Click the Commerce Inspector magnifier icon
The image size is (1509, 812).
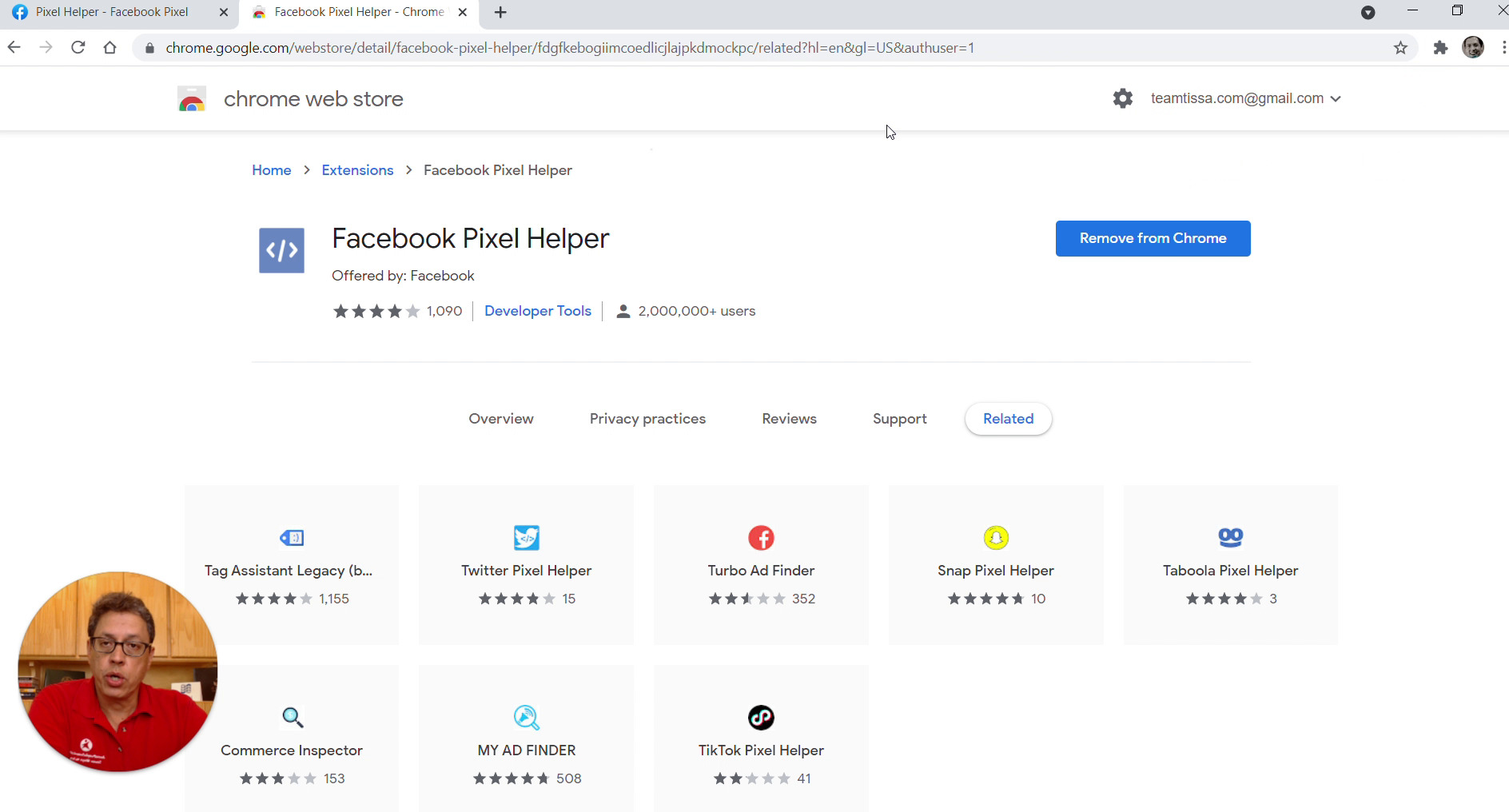click(293, 718)
